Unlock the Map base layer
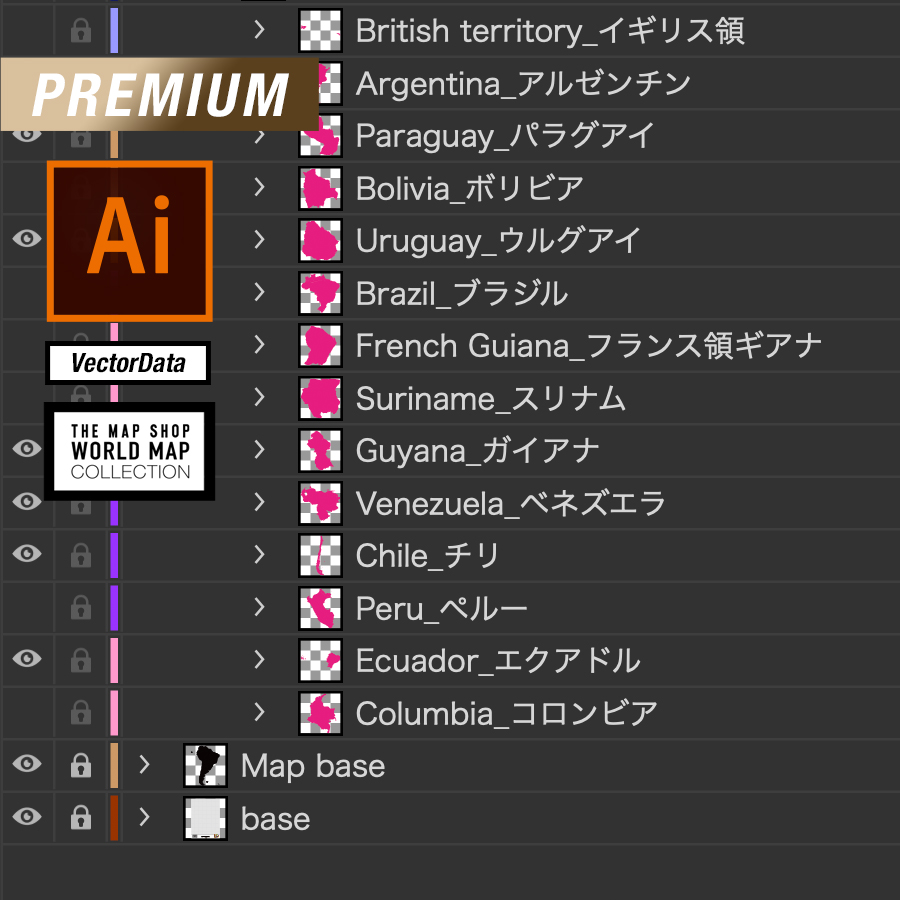 click(x=81, y=765)
